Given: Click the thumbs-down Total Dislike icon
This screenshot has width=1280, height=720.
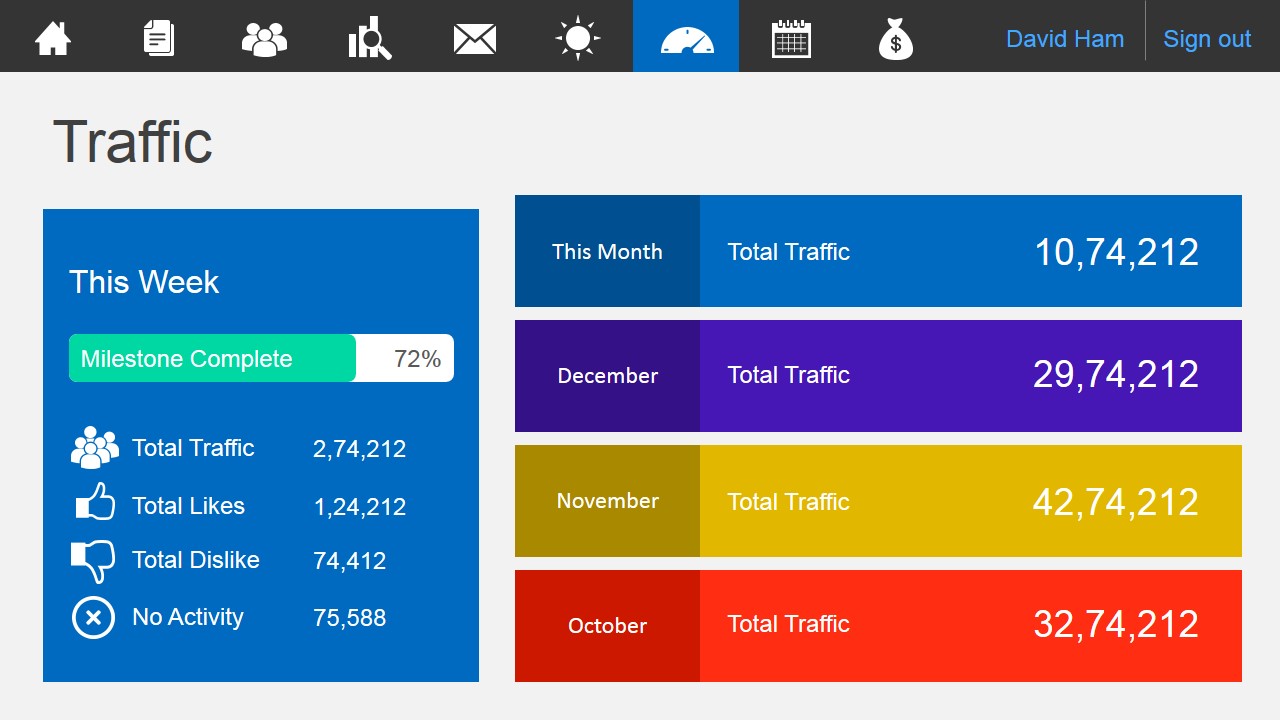Looking at the screenshot, I should 93,561.
